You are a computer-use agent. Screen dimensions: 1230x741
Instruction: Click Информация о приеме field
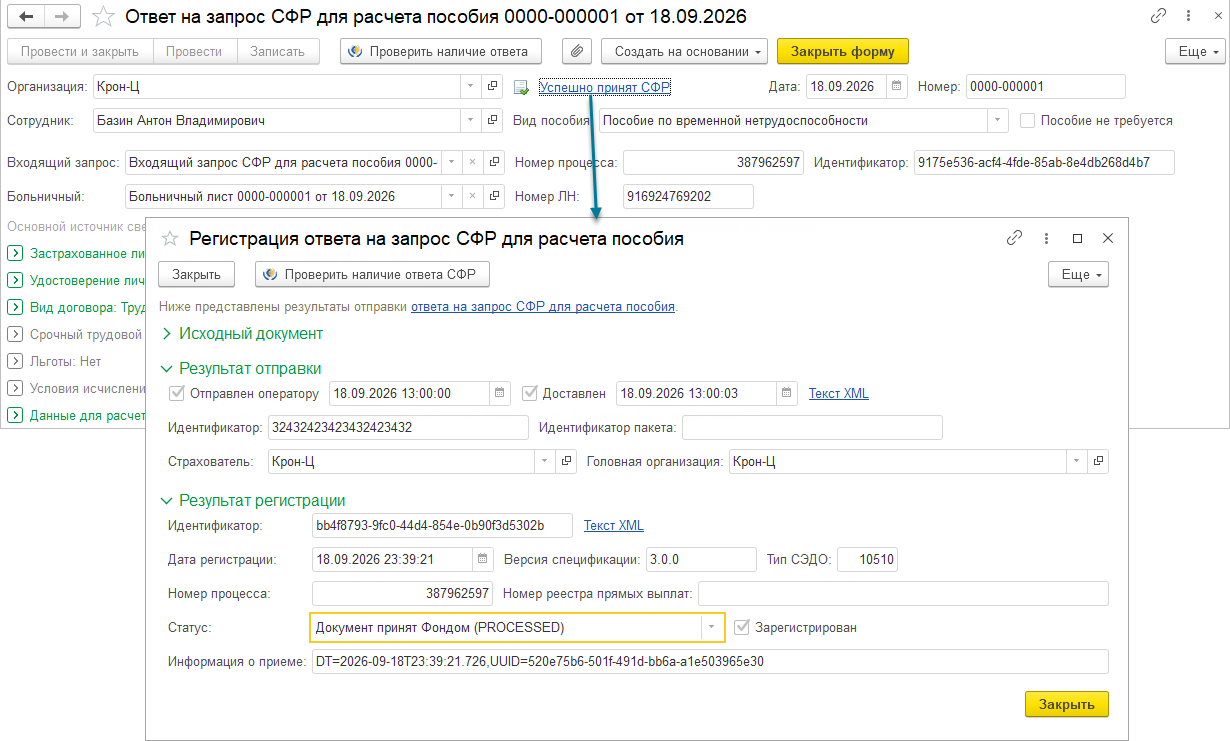pos(709,662)
